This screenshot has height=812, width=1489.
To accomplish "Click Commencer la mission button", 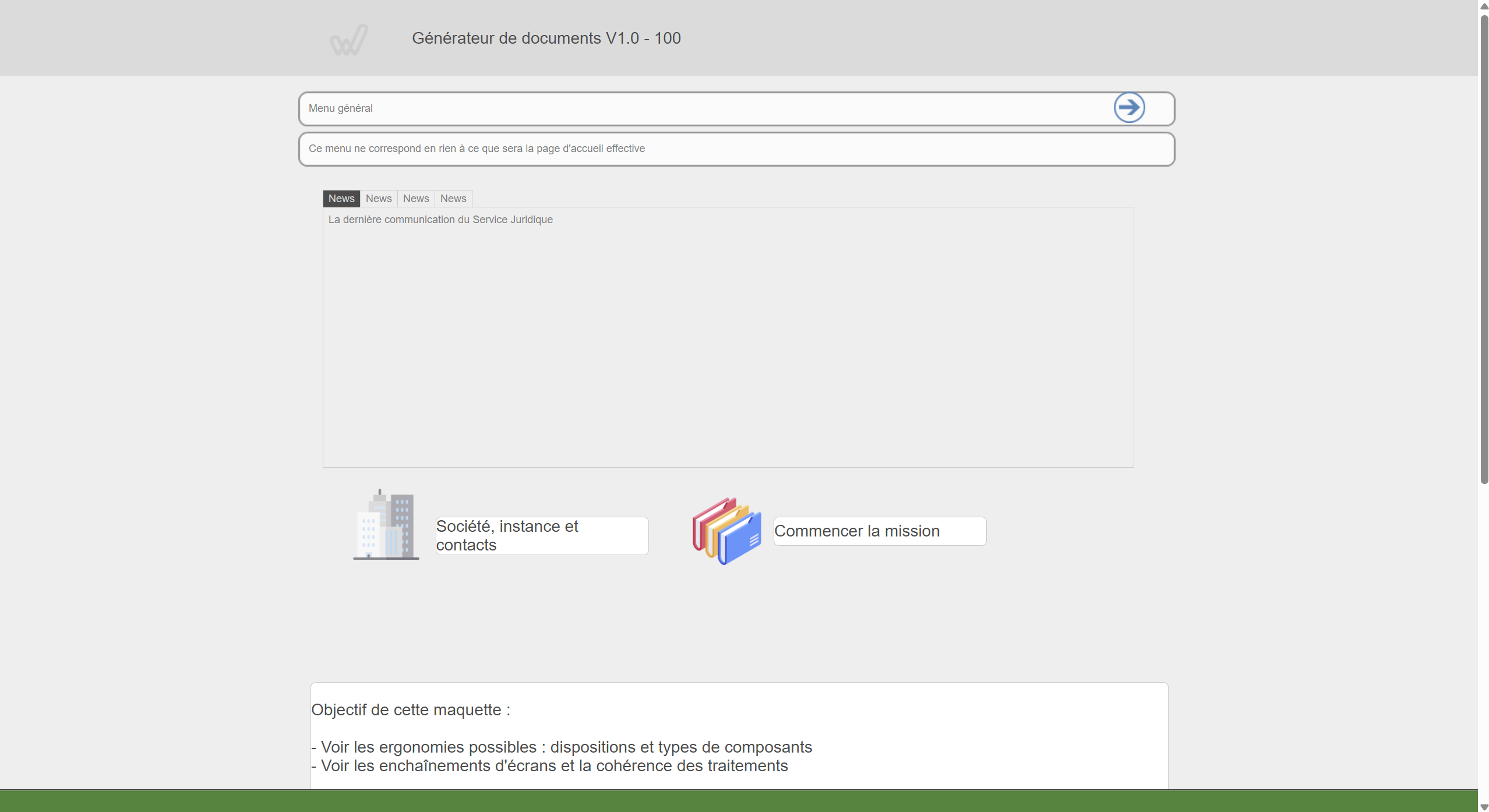I will click(880, 531).
